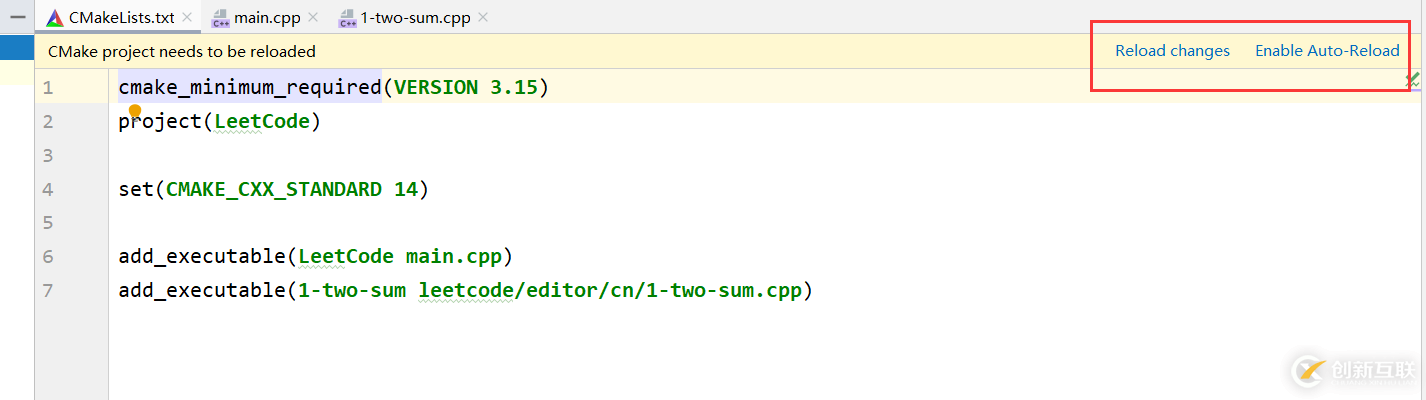The image size is (1426, 400).
Task: Select the CMakeLists.txt tab
Action: (121, 18)
